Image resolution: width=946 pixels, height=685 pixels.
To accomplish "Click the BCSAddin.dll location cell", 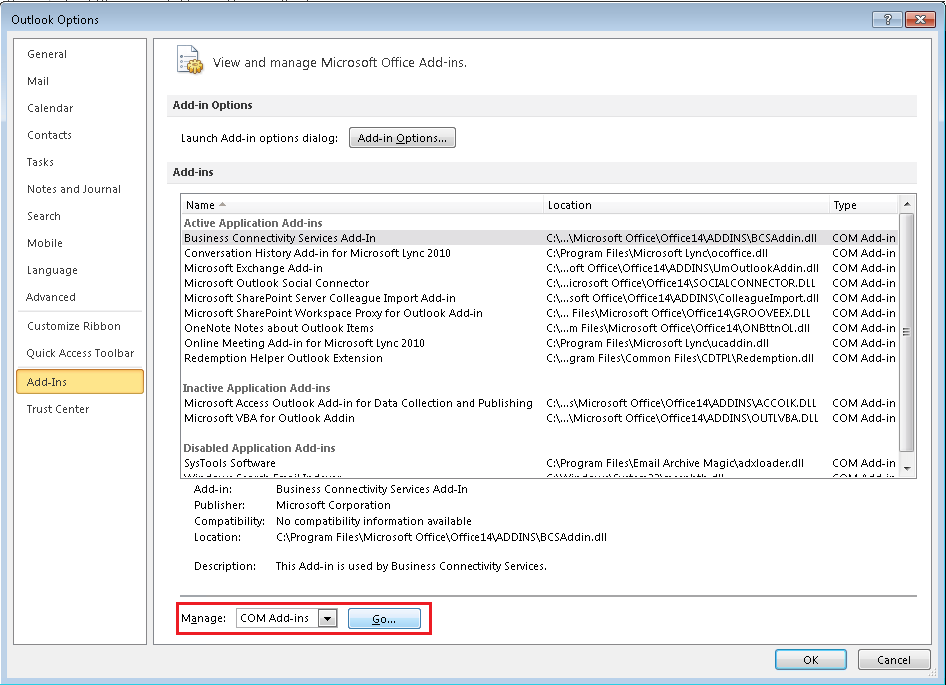I will tap(681, 238).
